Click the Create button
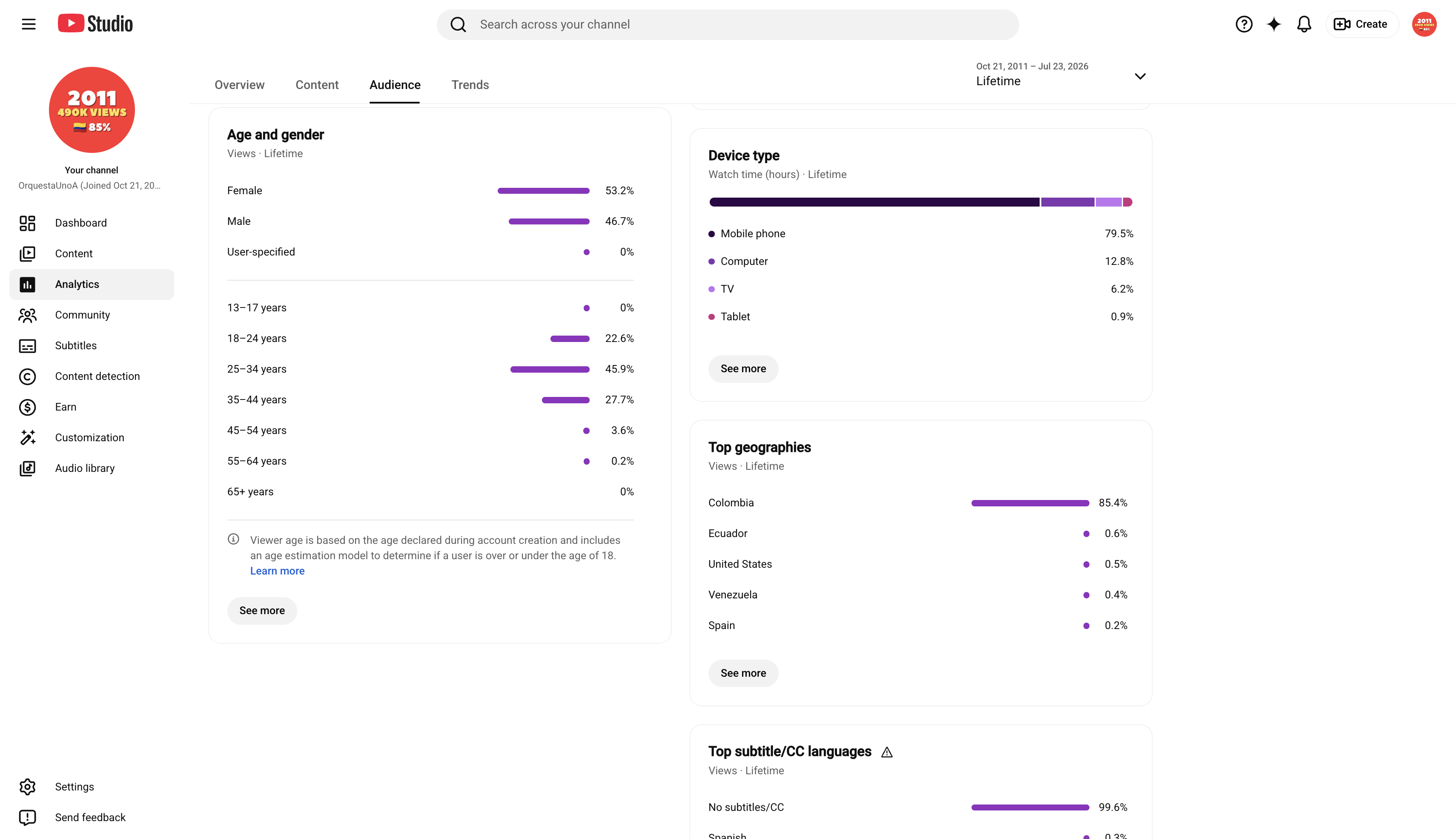Screen dimensions: 1456x839 [1361, 24]
